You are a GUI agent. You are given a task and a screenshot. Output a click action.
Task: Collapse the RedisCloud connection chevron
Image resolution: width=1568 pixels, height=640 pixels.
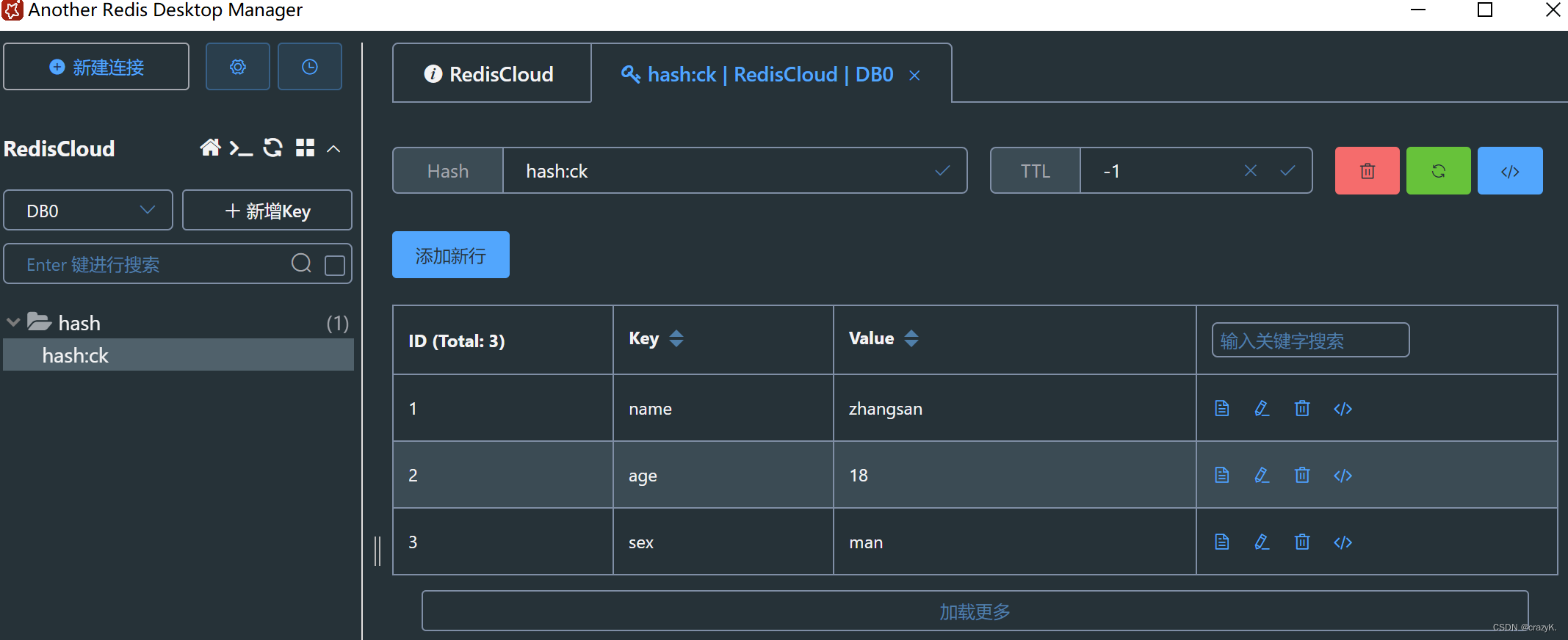point(333,149)
